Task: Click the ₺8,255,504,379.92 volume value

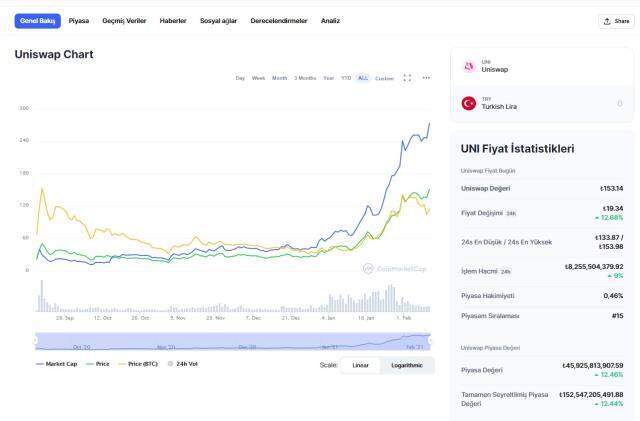Action: pyautogui.click(x=594, y=267)
